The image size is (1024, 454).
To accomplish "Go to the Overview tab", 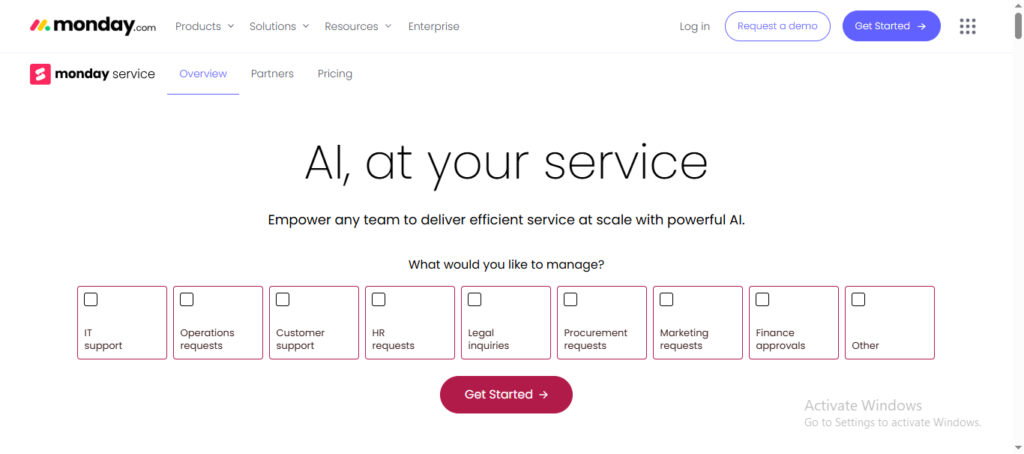I will [x=203, y=74].
